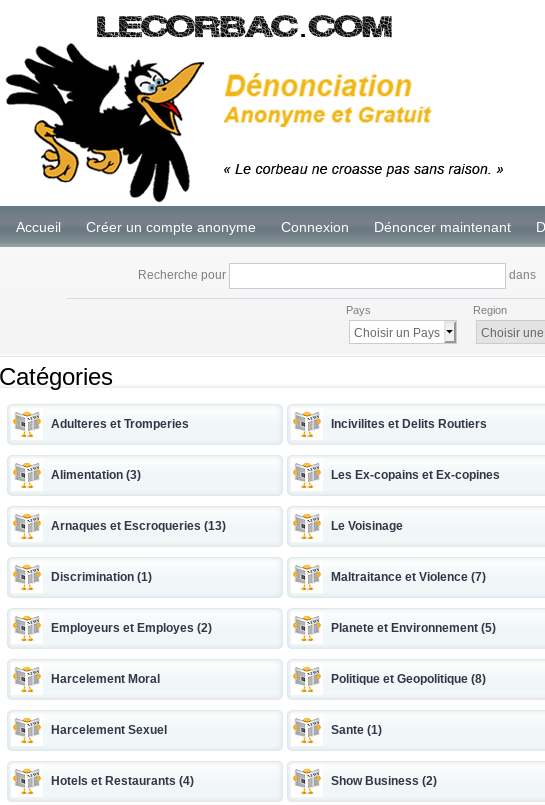The image size is (545, 805).
Task: Open Les Ex-copains et Ex-copines category
Action: (x=415, y=475)
